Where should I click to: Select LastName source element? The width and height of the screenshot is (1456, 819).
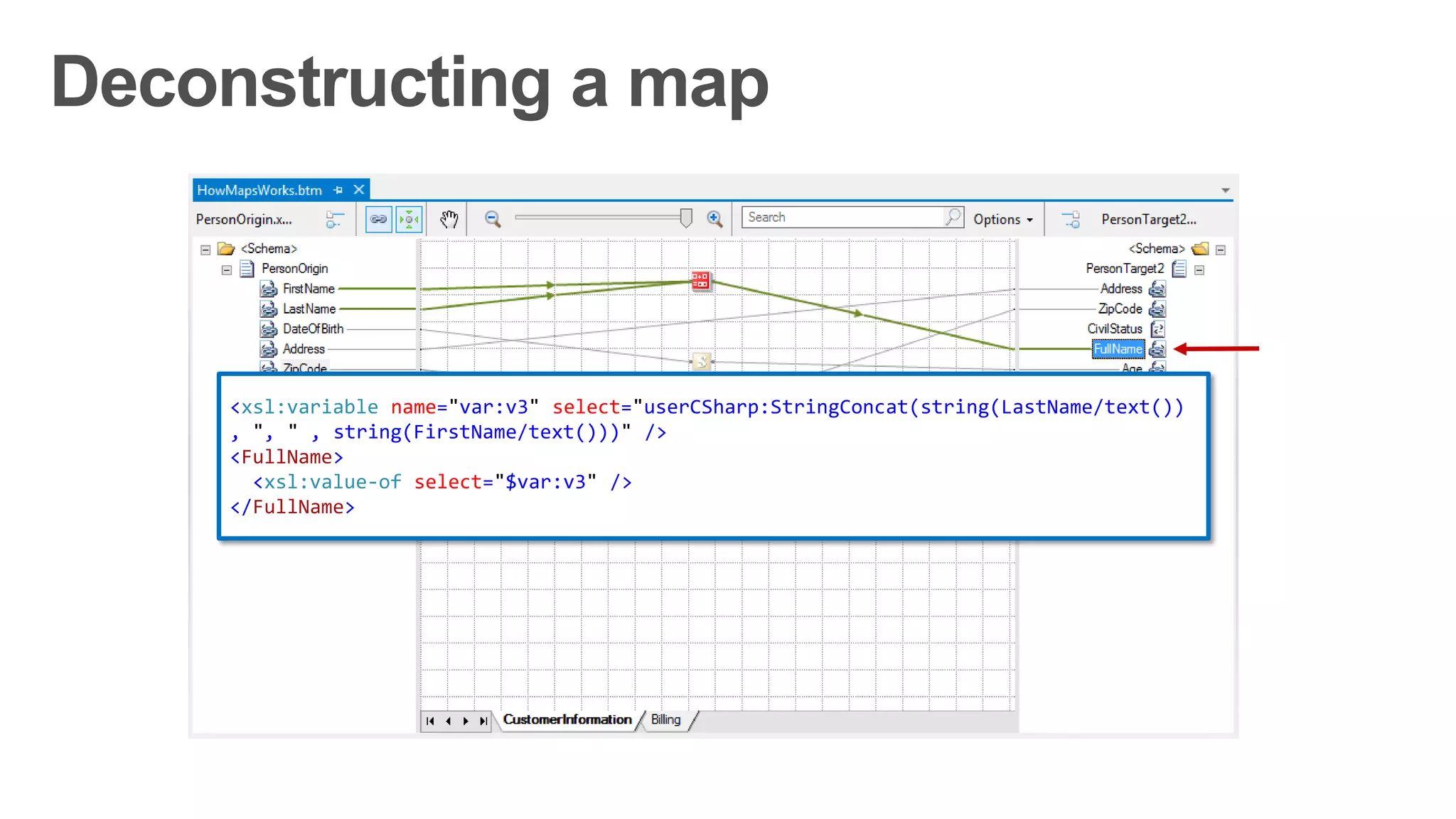pos(309,309)
